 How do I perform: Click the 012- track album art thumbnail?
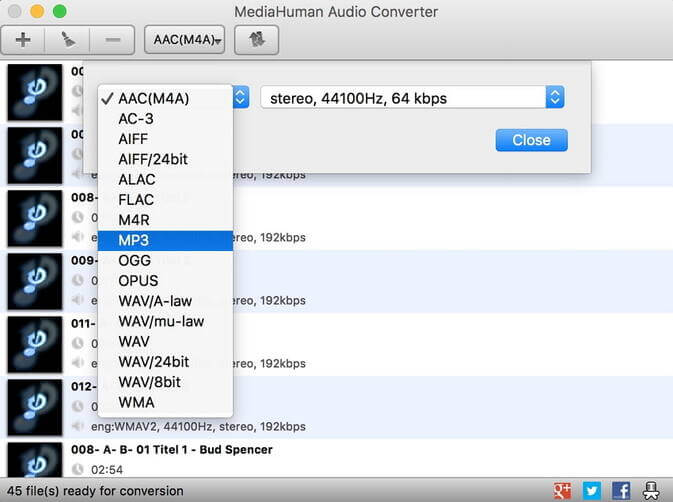click(35, 408)
